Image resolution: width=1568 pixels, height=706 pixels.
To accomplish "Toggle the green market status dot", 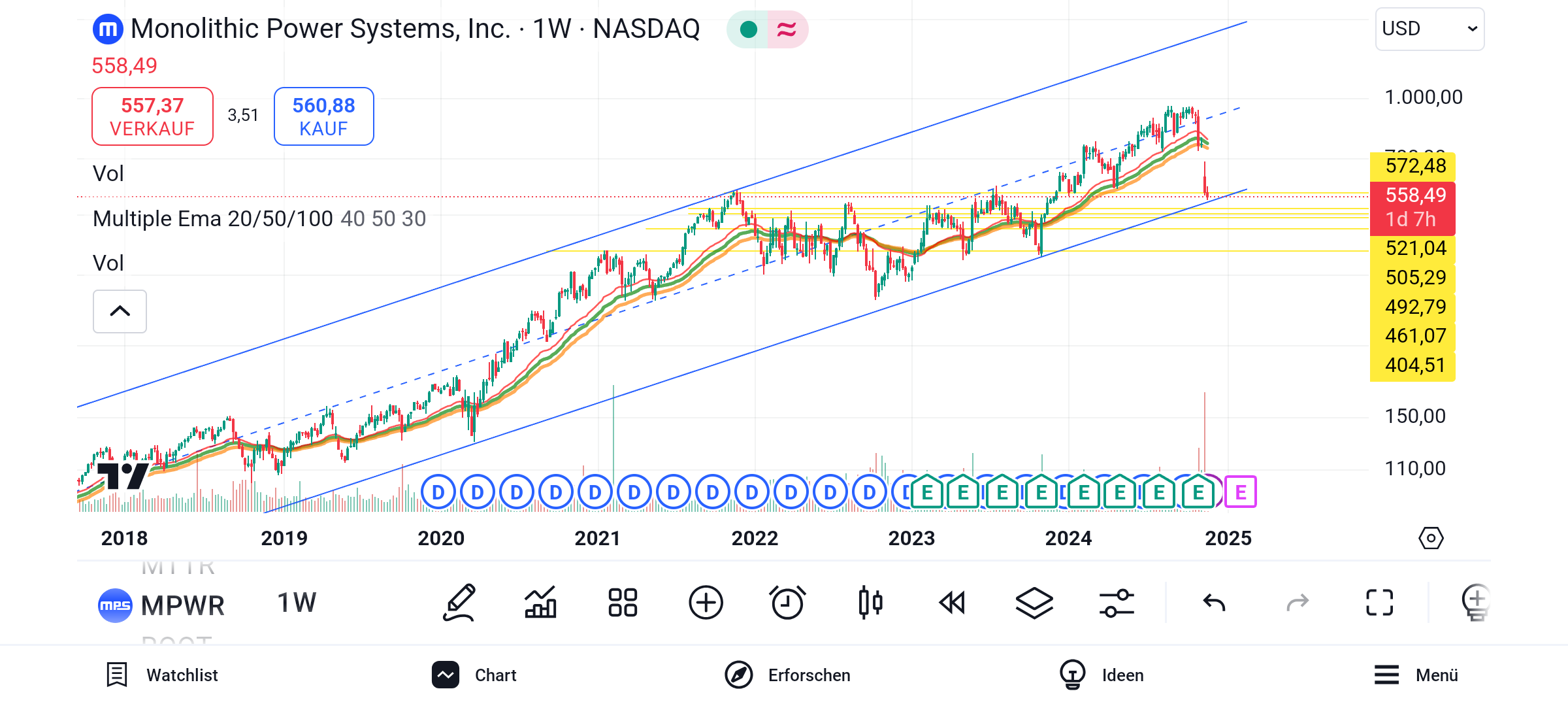I will 749,29.
